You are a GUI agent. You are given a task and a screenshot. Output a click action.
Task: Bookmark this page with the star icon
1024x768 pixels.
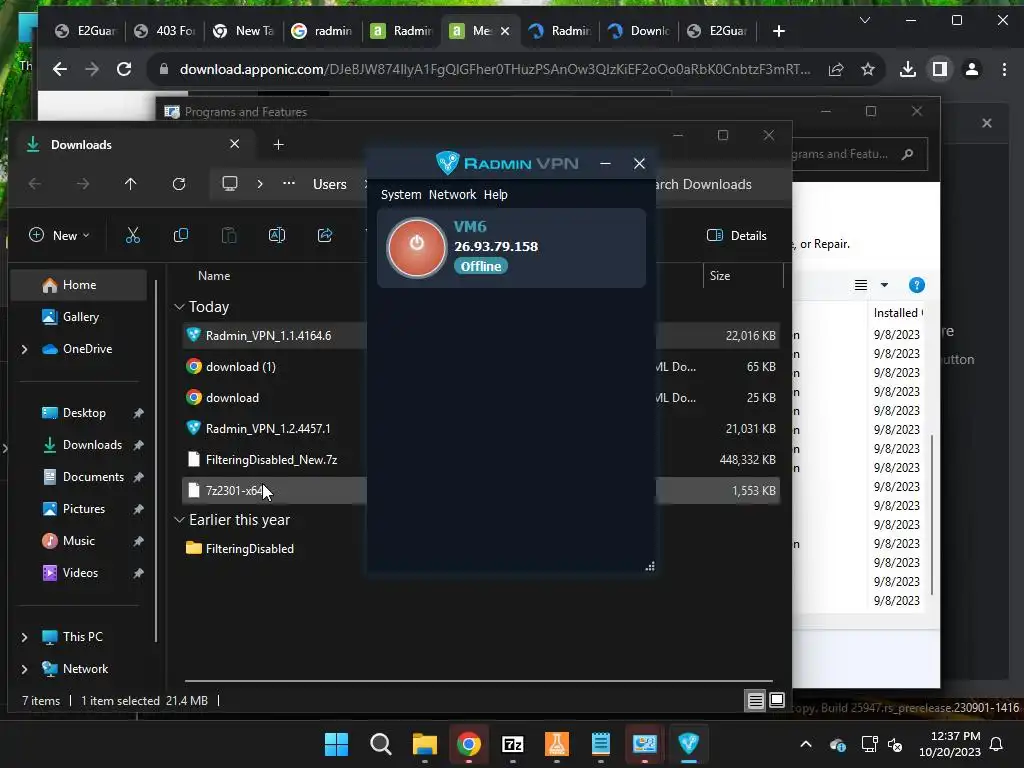point(867,69)
